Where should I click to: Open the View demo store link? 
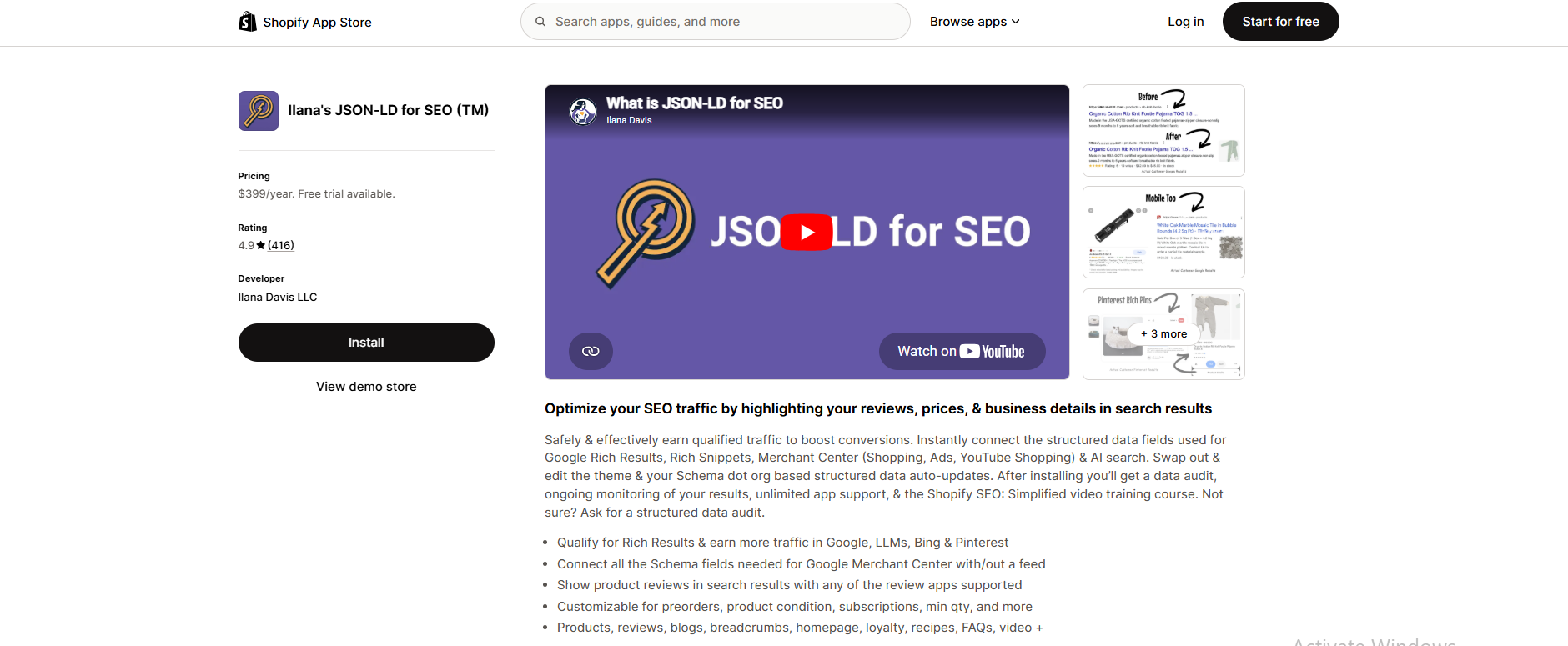366,387
